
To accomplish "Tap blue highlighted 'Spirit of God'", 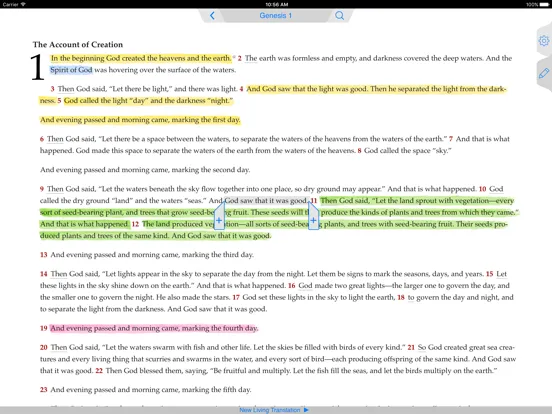I will pyautogui.click(x=71, y=70).
